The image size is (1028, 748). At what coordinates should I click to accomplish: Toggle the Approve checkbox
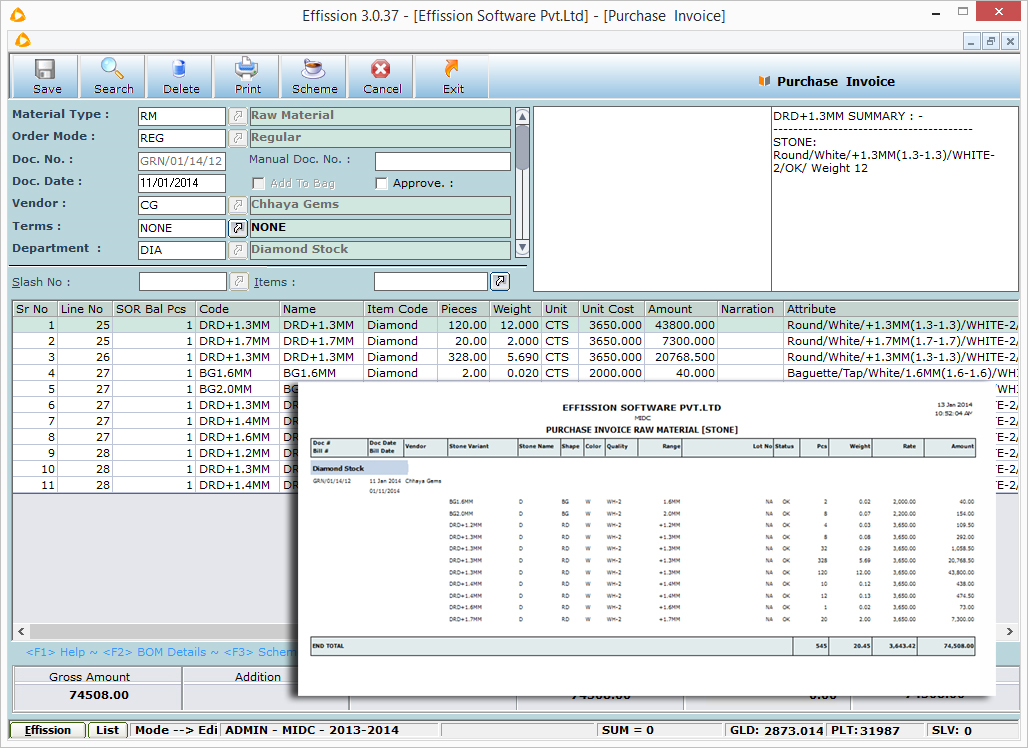381,184
